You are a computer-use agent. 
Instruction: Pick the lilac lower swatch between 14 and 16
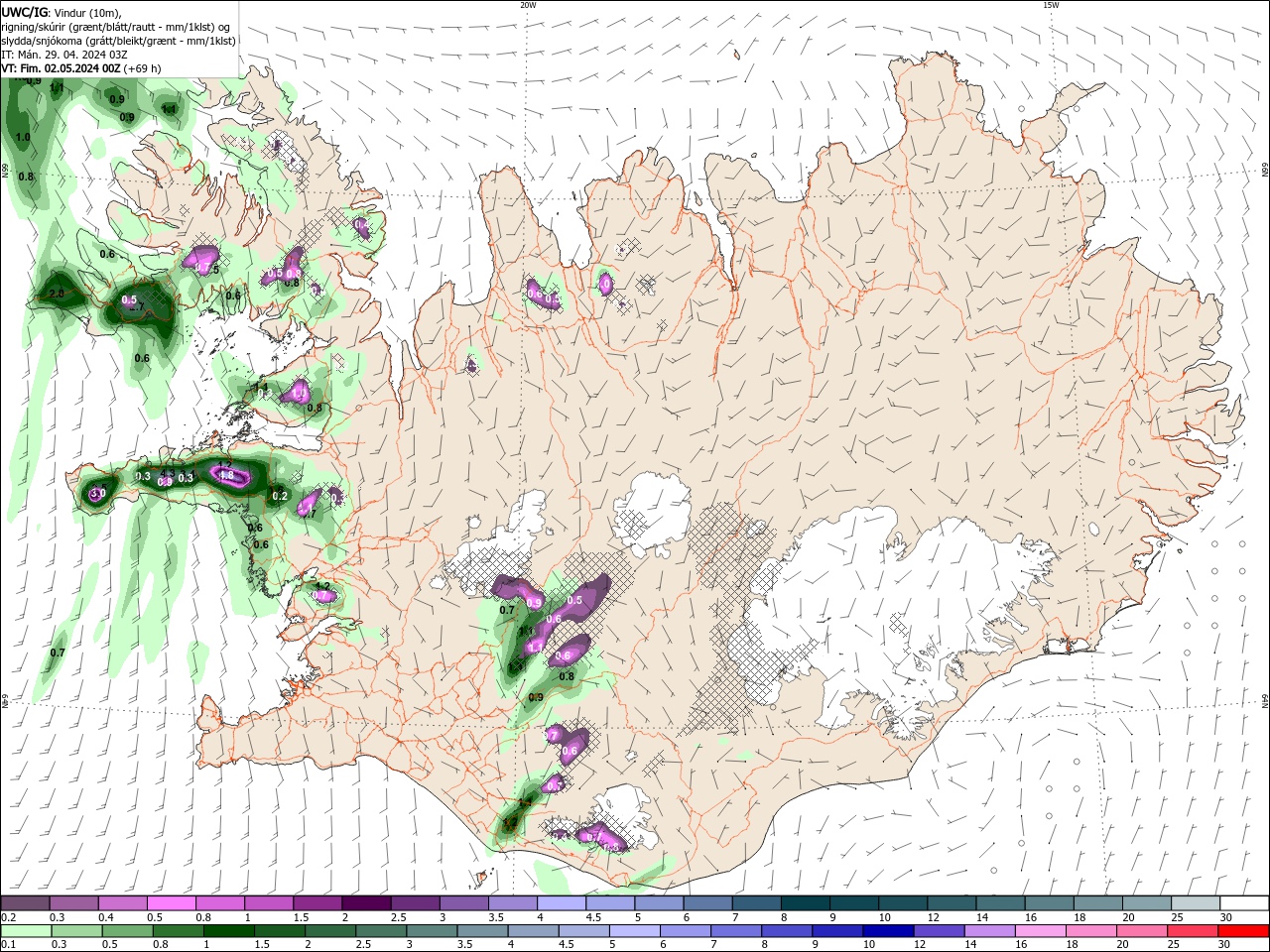point(990,931)
